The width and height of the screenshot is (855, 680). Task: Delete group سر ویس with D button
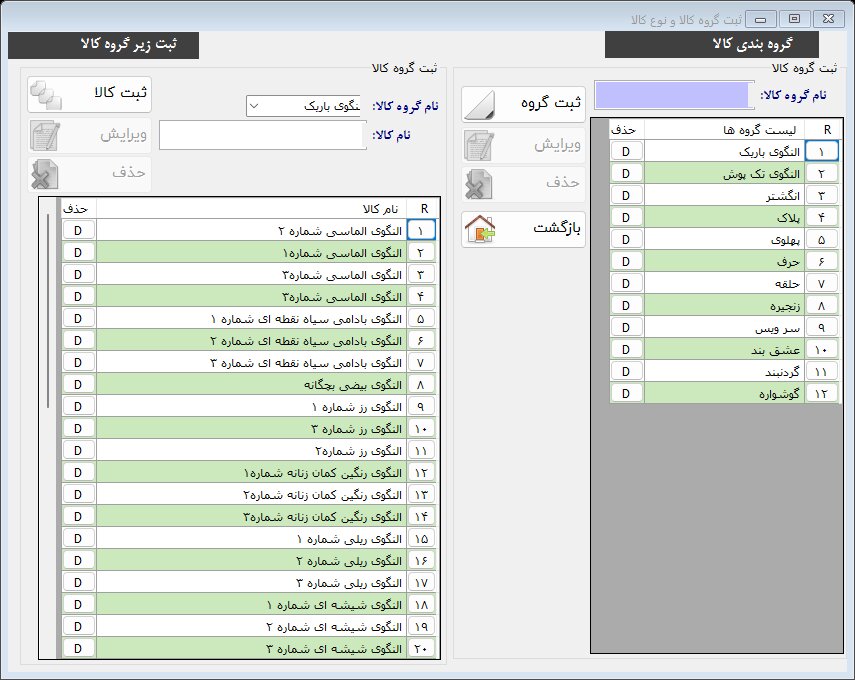pos(626,327)
